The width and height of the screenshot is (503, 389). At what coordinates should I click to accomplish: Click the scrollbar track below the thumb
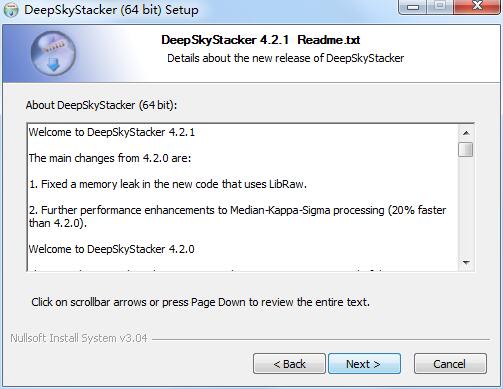(x=466, y=206)
